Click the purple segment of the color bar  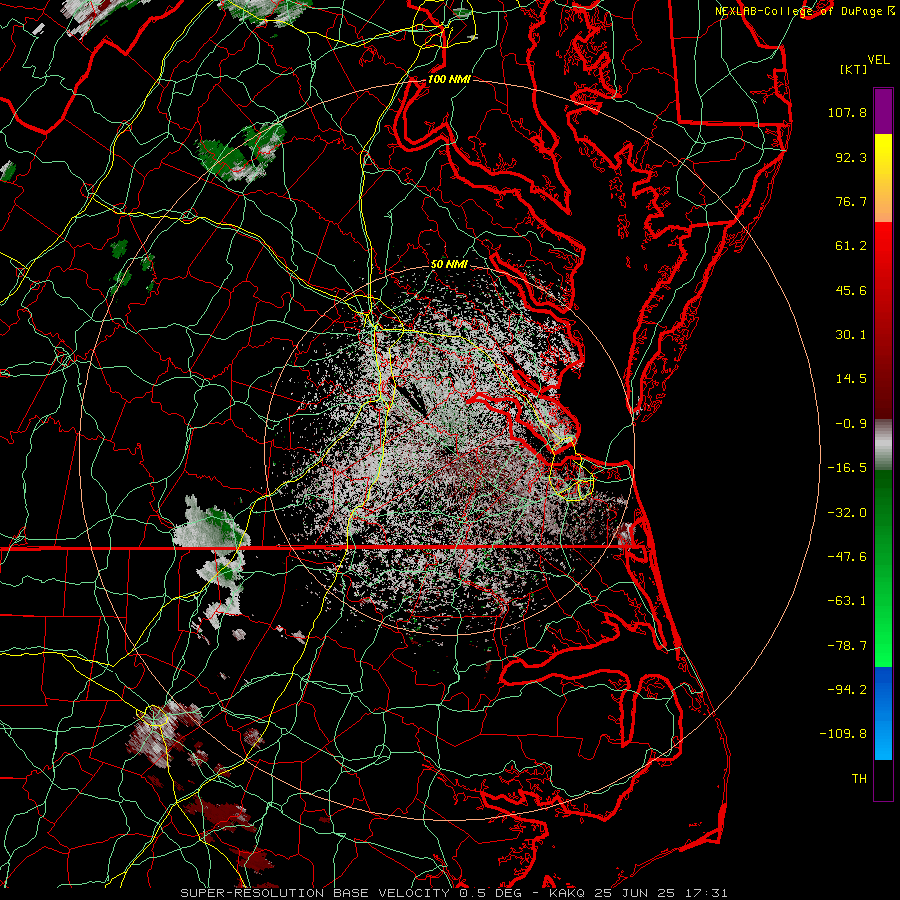tap(883, 111)
